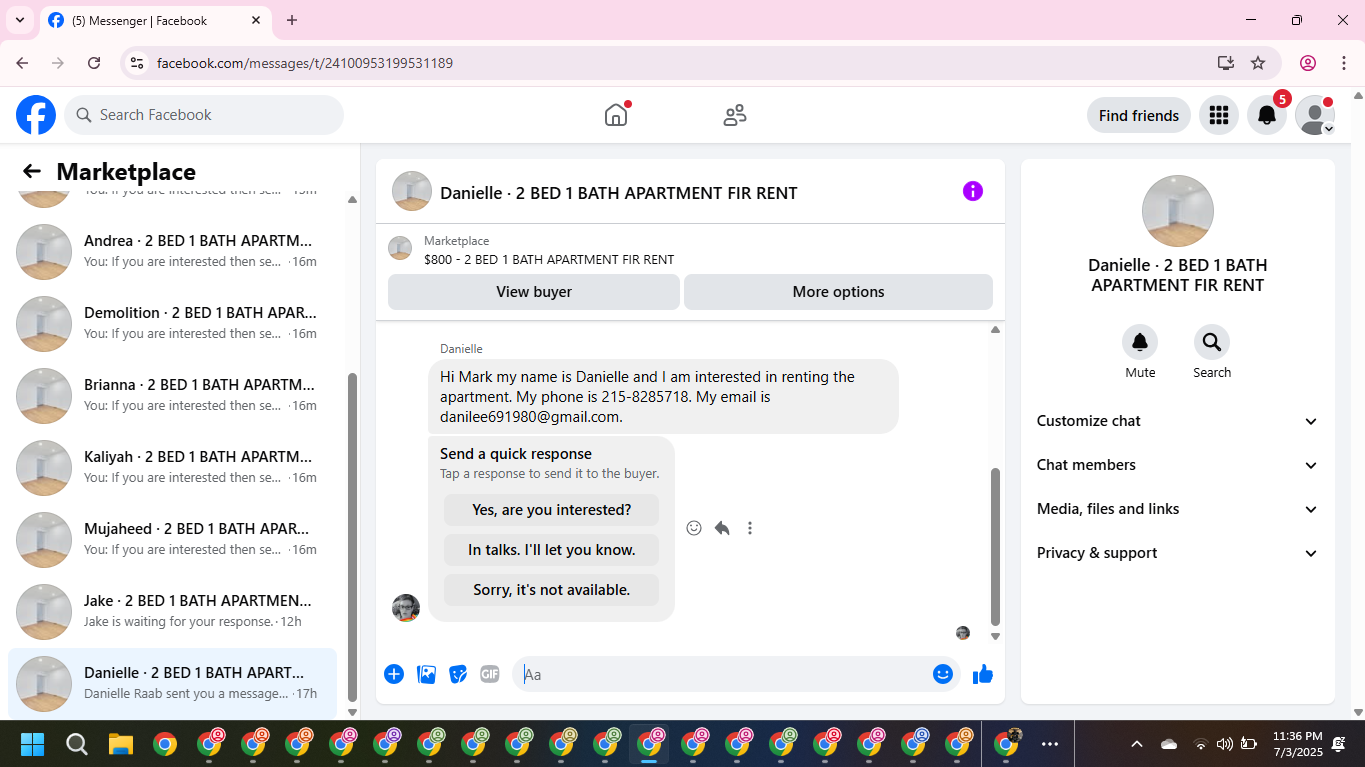Click the conversation list scrollbar
The image size is (1365, 767).
pos(352,537)
